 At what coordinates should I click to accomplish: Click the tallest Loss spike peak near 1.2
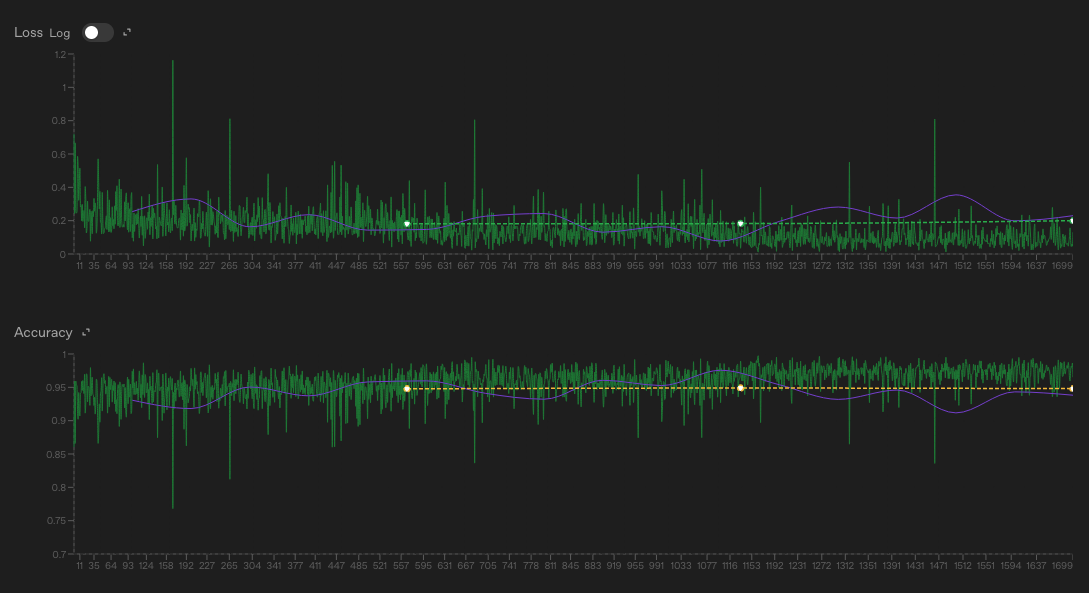pos(173,61)
